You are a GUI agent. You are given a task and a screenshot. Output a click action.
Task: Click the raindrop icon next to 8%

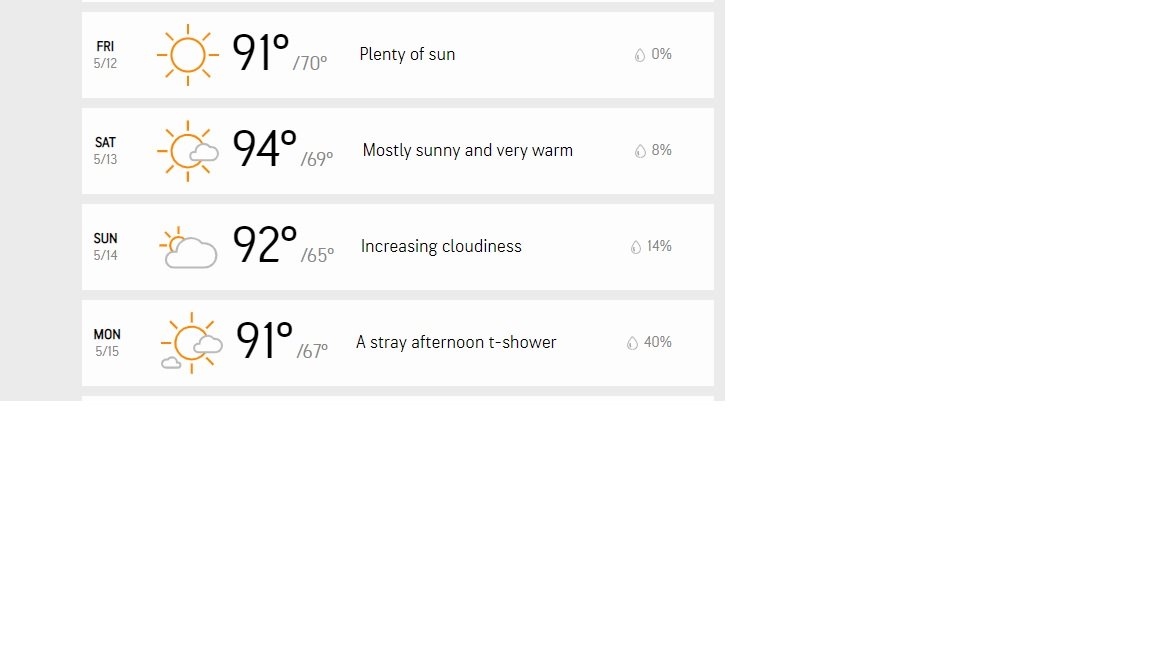640,151
